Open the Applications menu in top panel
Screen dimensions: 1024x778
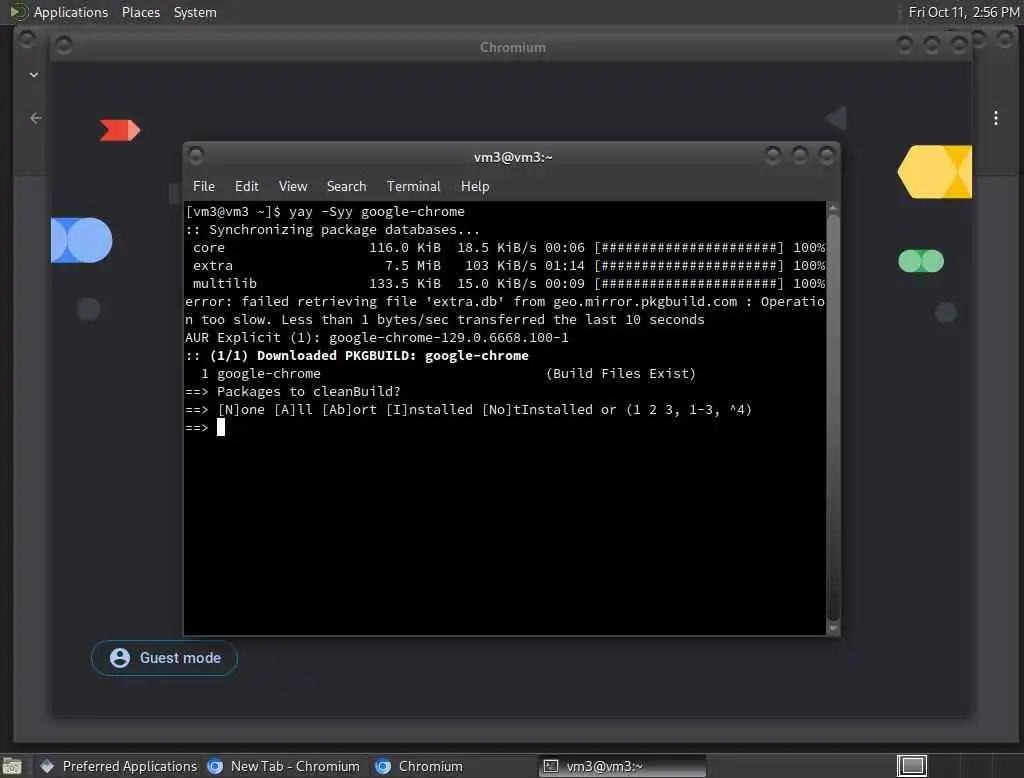click(x=71, y=12)
